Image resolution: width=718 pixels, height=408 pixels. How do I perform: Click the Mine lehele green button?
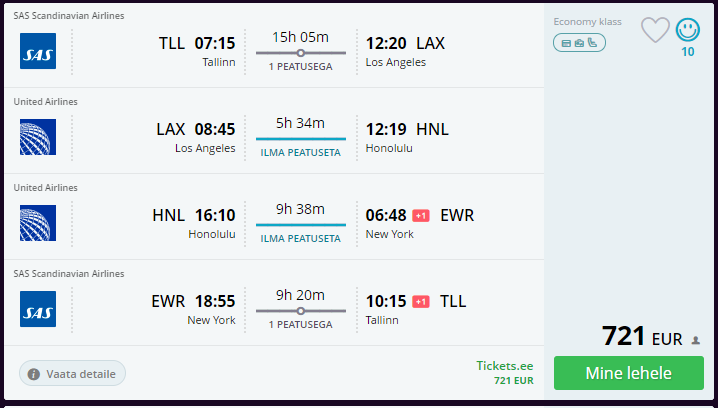(629, 373)
